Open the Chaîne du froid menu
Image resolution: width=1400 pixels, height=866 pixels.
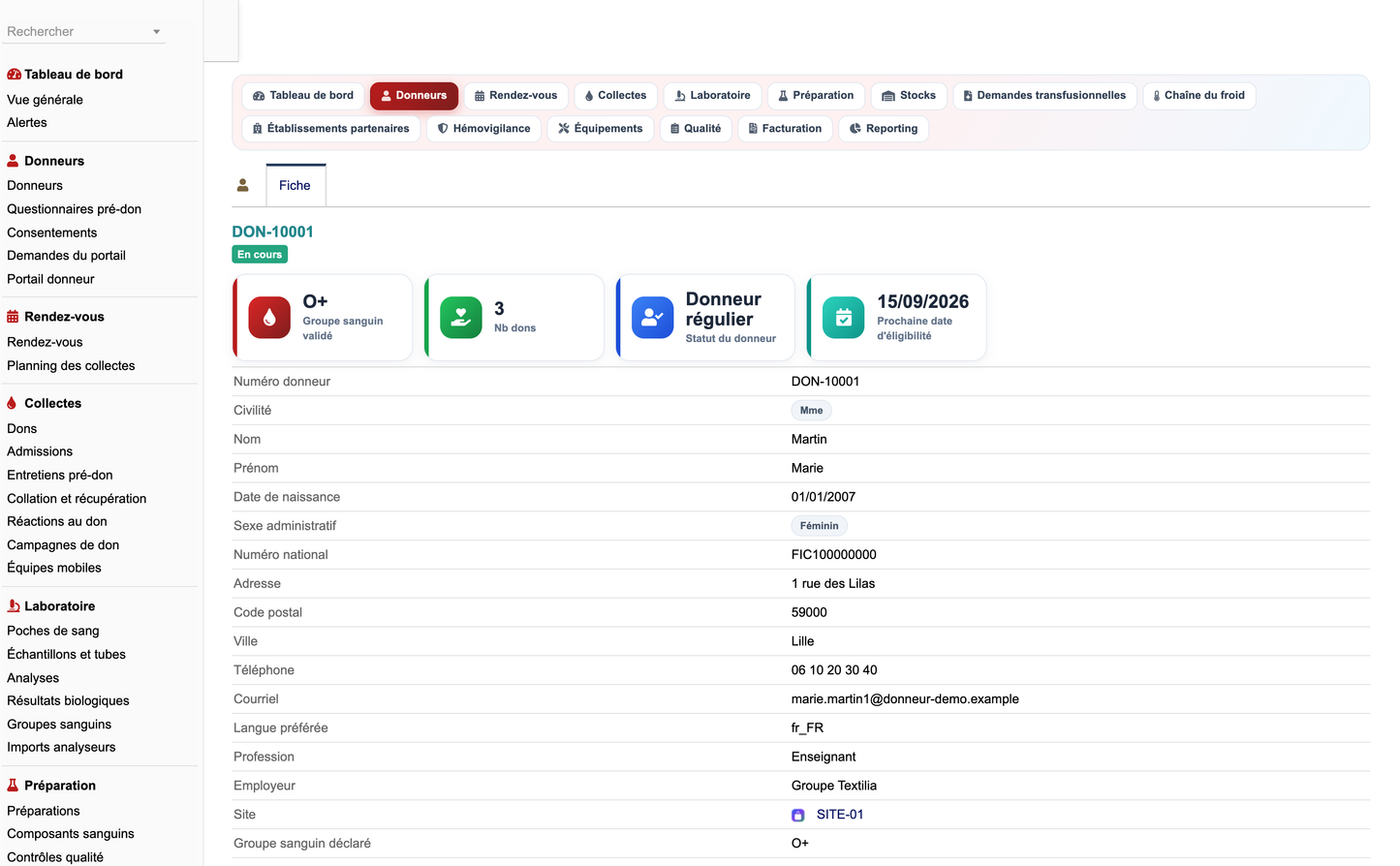1198,96
